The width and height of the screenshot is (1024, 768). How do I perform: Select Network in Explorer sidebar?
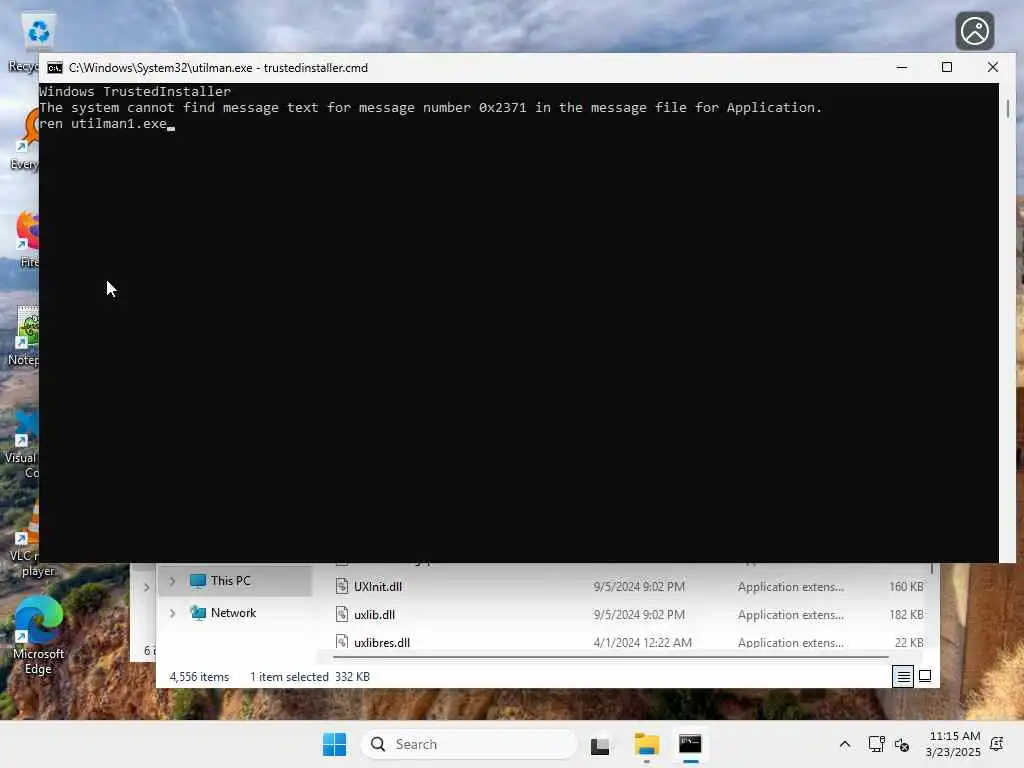[234, 613]
